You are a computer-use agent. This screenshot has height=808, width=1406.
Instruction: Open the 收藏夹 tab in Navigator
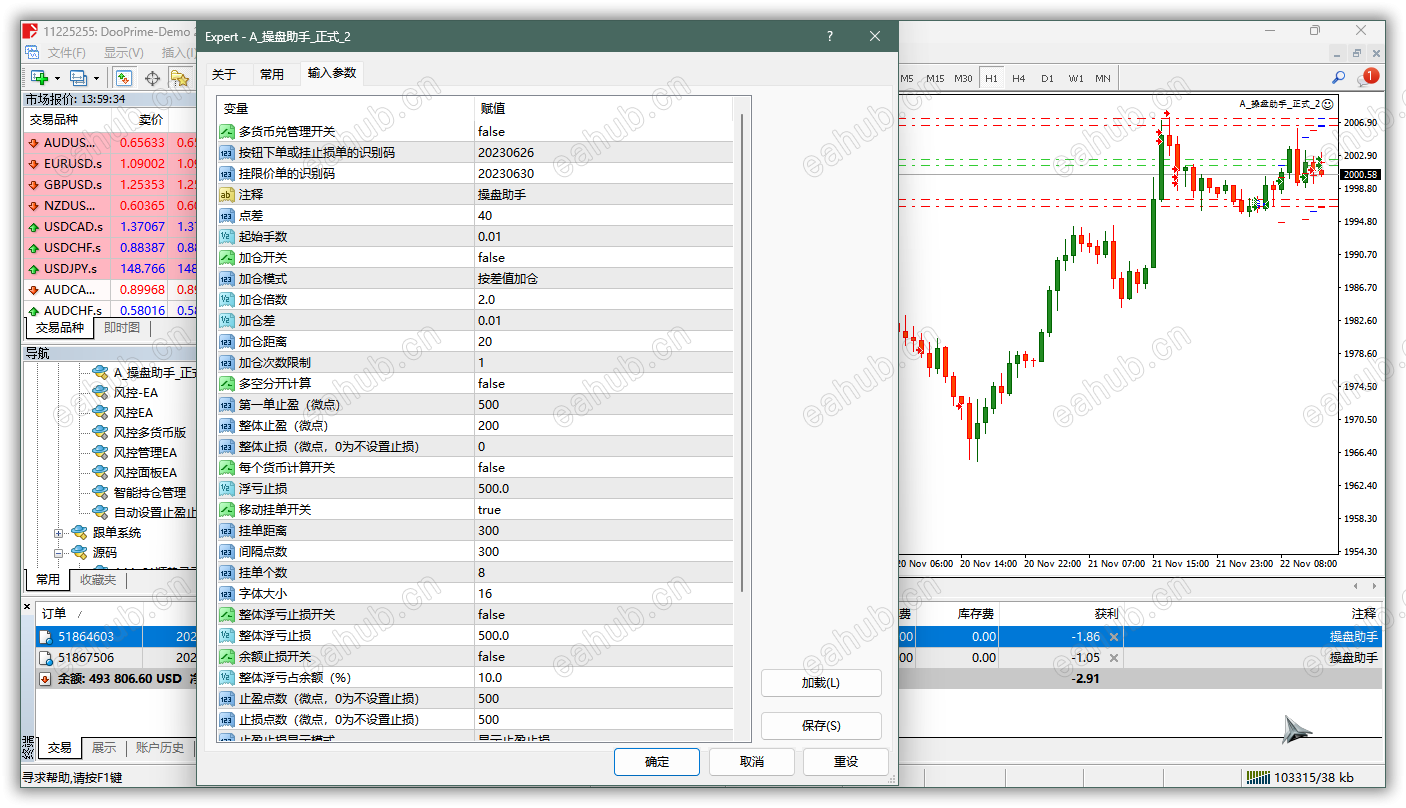[98, 579]
